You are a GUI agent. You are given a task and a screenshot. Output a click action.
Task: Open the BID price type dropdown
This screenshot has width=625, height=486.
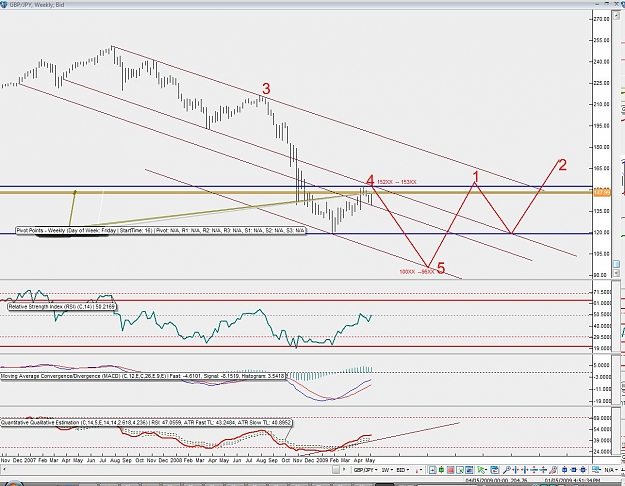[x=403, y=470]
